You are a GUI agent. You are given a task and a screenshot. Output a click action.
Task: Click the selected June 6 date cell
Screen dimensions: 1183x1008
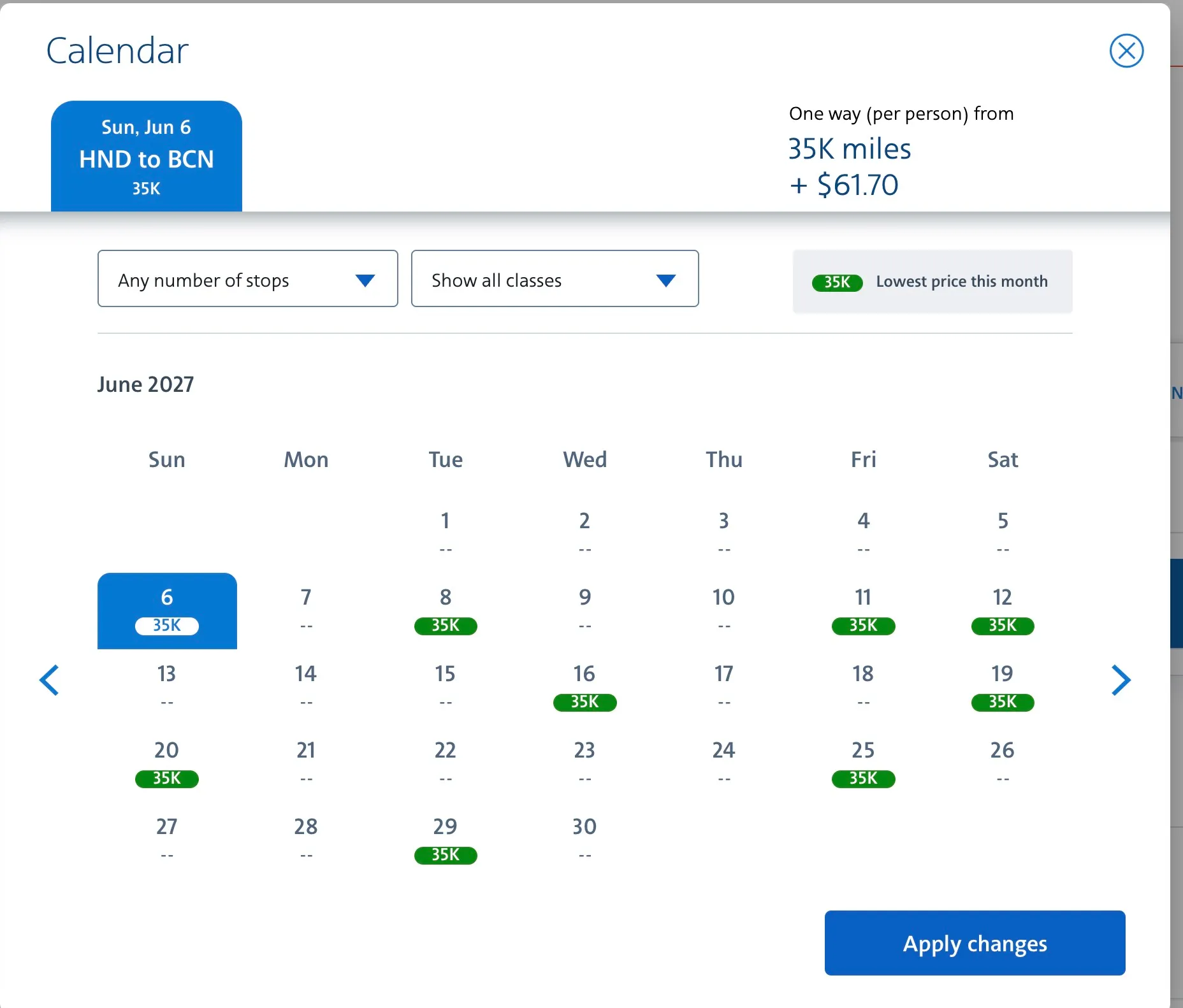click(x=167, y=611)
